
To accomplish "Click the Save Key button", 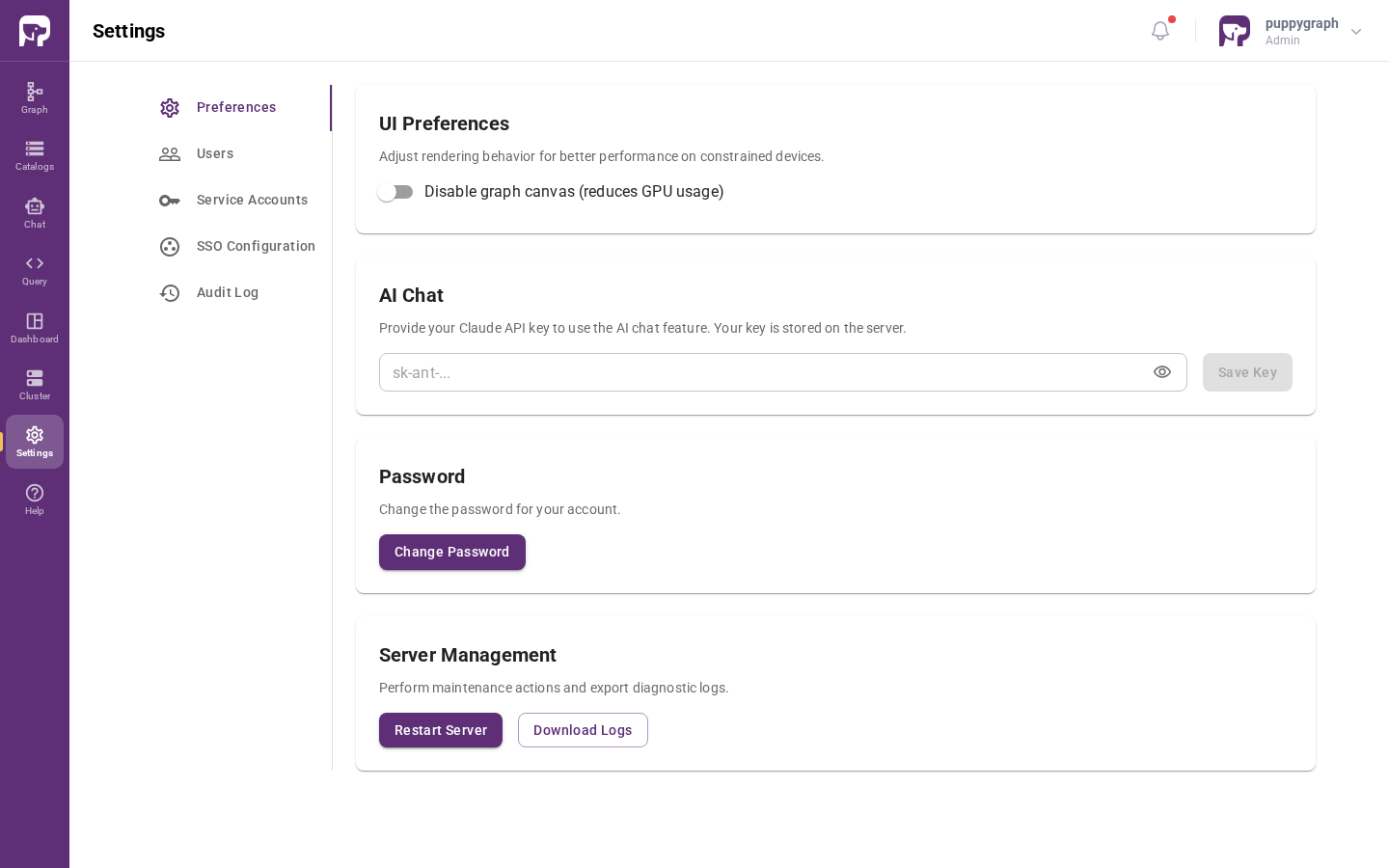I will pos(1247,372).
